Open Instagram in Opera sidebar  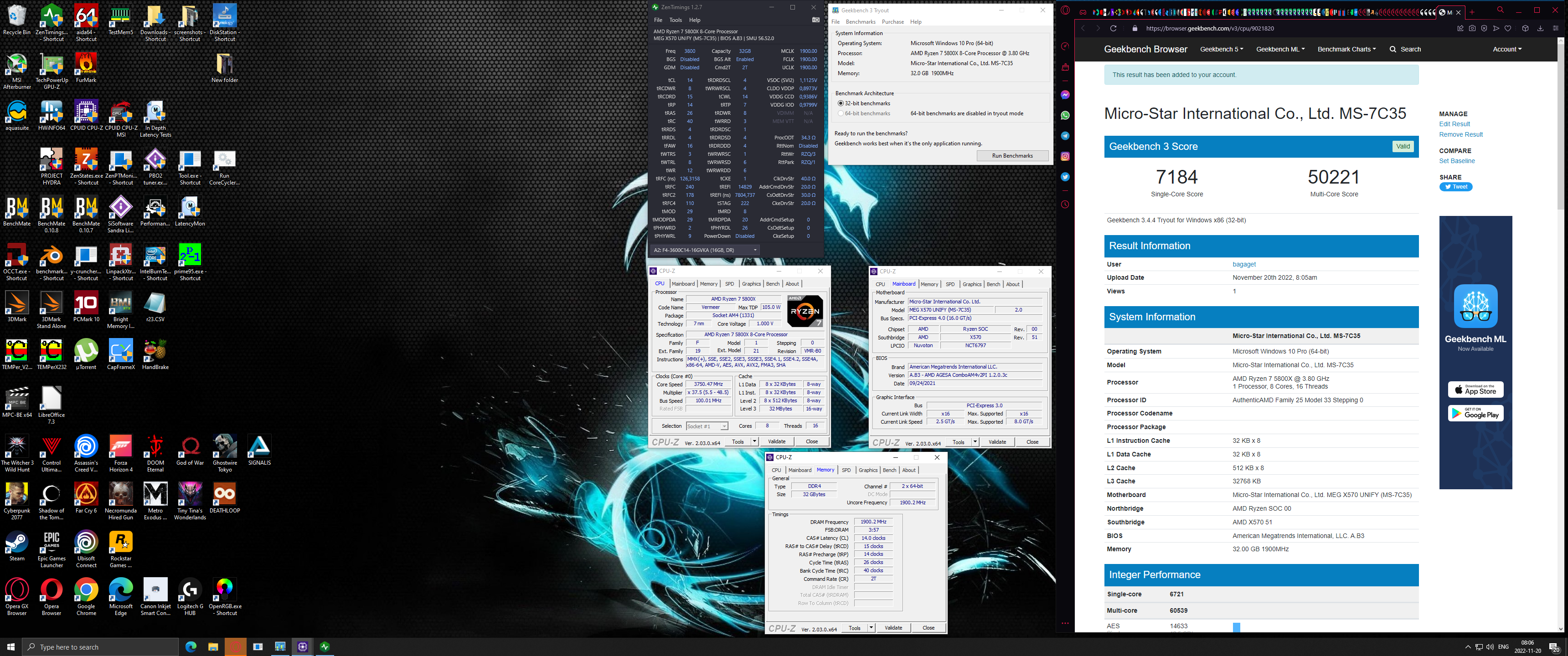[x=1065, y=156]
